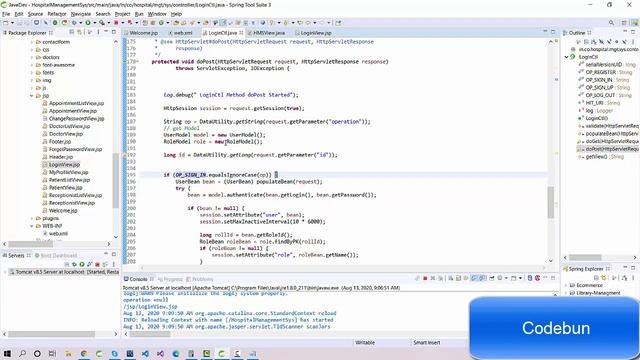Screen dimensions: 640x360
Task: Collapse the WEB-INF folder
Action: click(x=32, y=226)
